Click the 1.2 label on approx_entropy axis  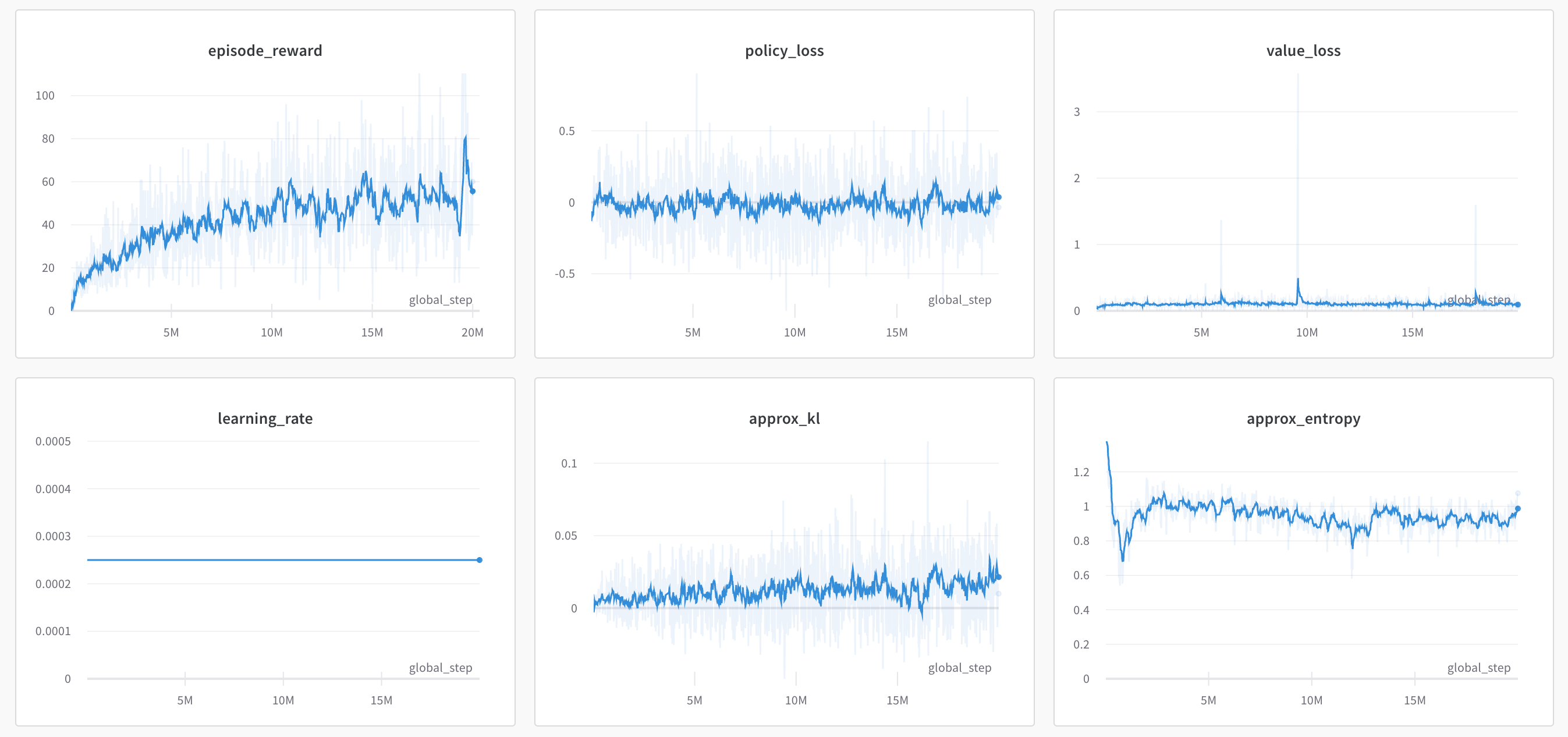pos(1081,472)
